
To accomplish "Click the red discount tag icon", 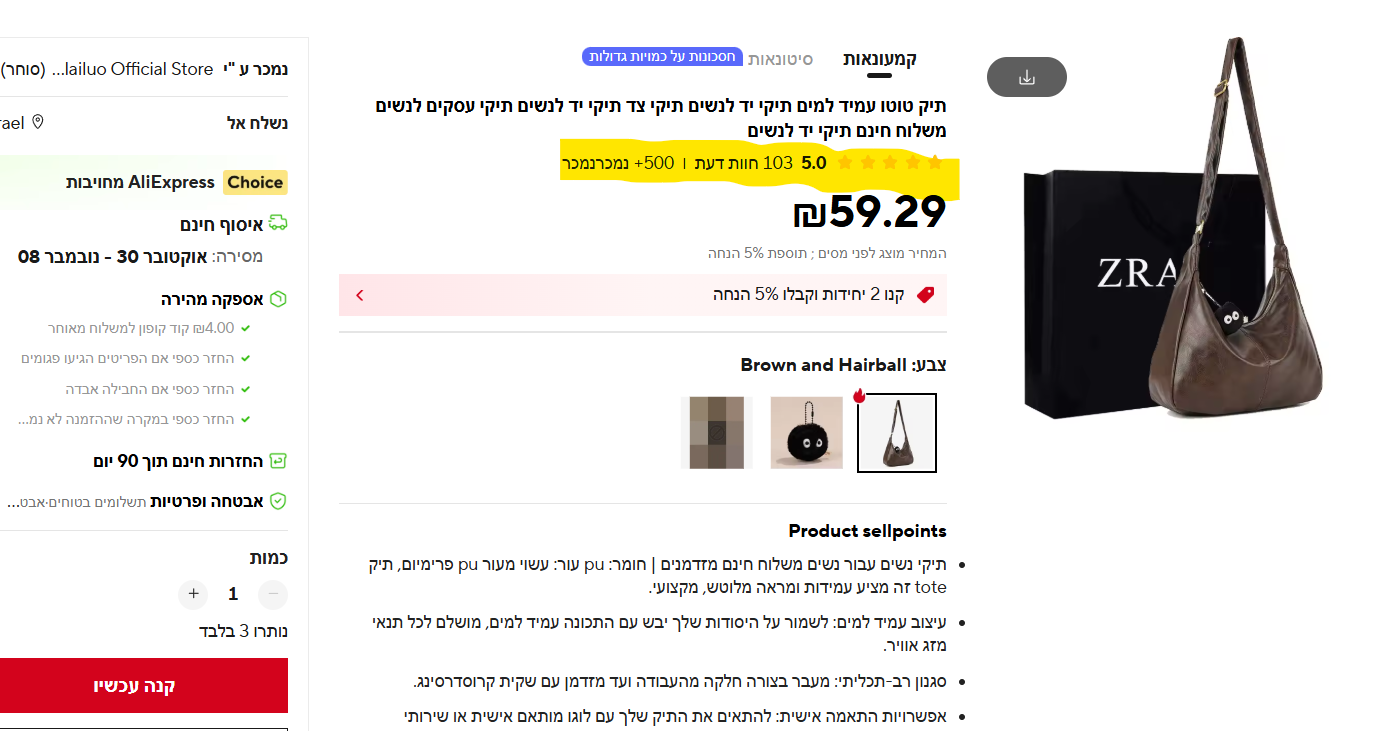I will 925,295.
